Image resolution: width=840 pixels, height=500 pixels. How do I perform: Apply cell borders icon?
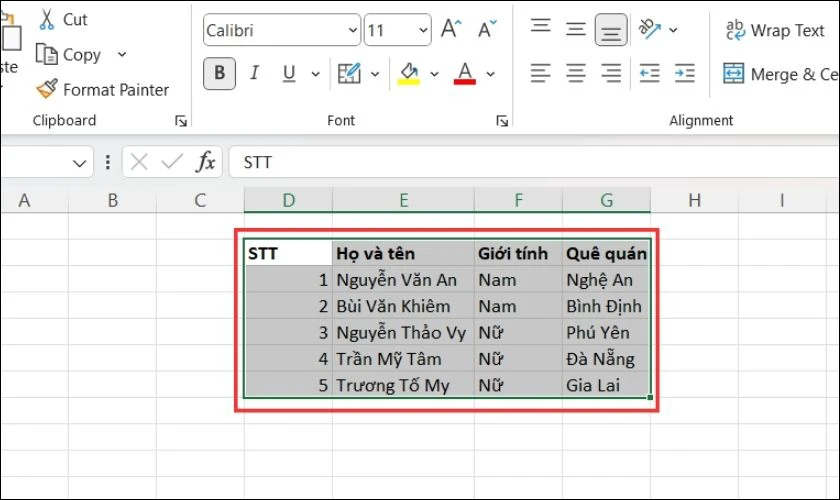pyautogui.click(x=349, y=73)
